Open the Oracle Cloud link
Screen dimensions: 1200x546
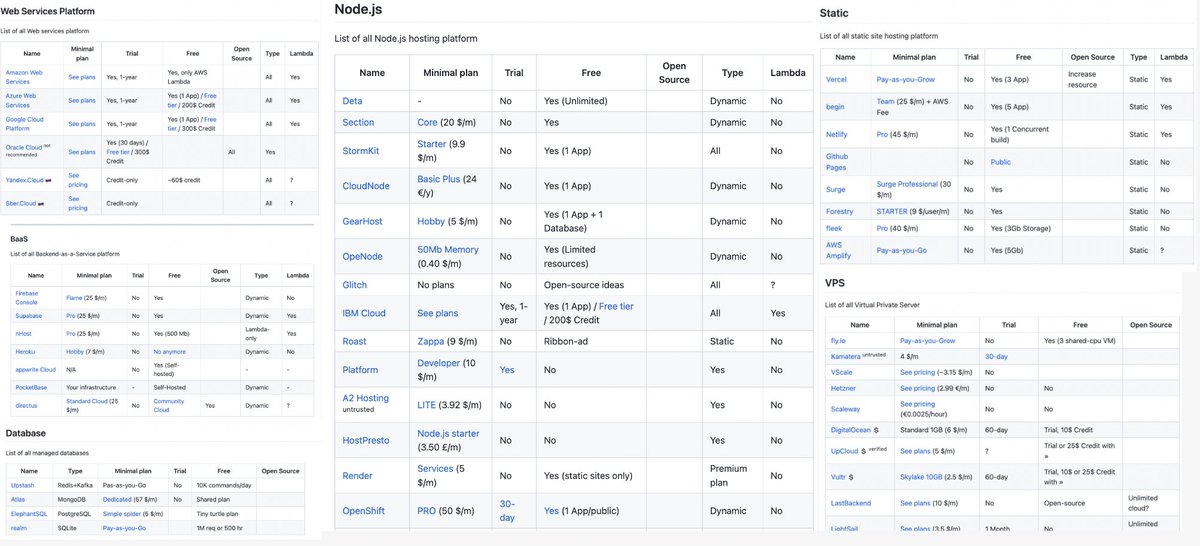pyautogui.click(x=22, y=147)
